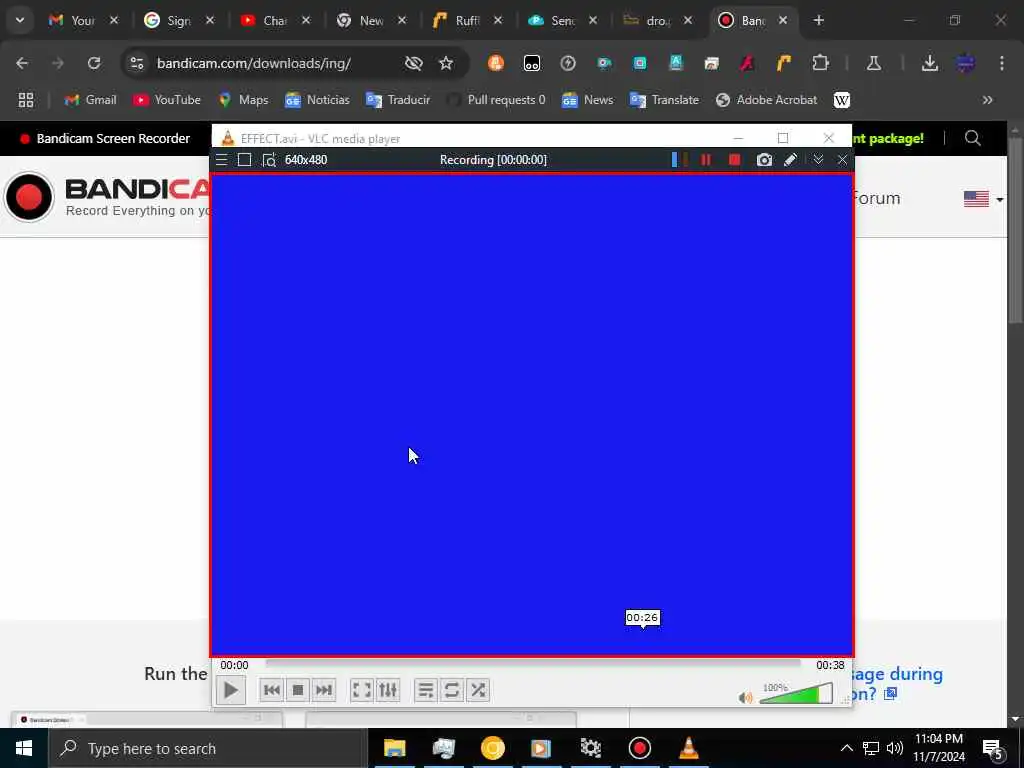Open language selector US flag dropdown
The image size is (1024, 768).
coord(984,199)
